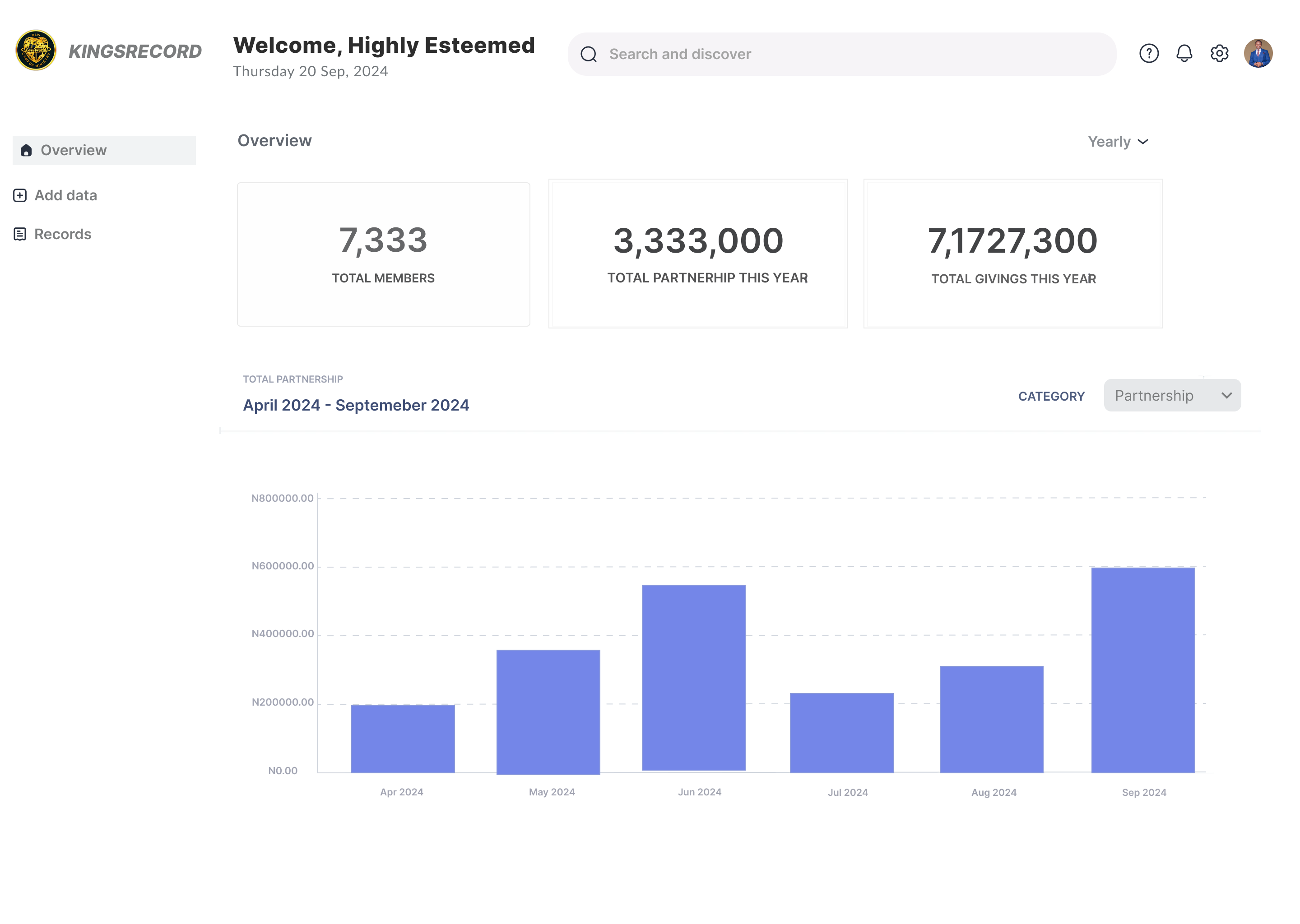Click the Sep 2024 chart bar
The height and width of the screenshot is (924, 1300).
[1143, 670]
